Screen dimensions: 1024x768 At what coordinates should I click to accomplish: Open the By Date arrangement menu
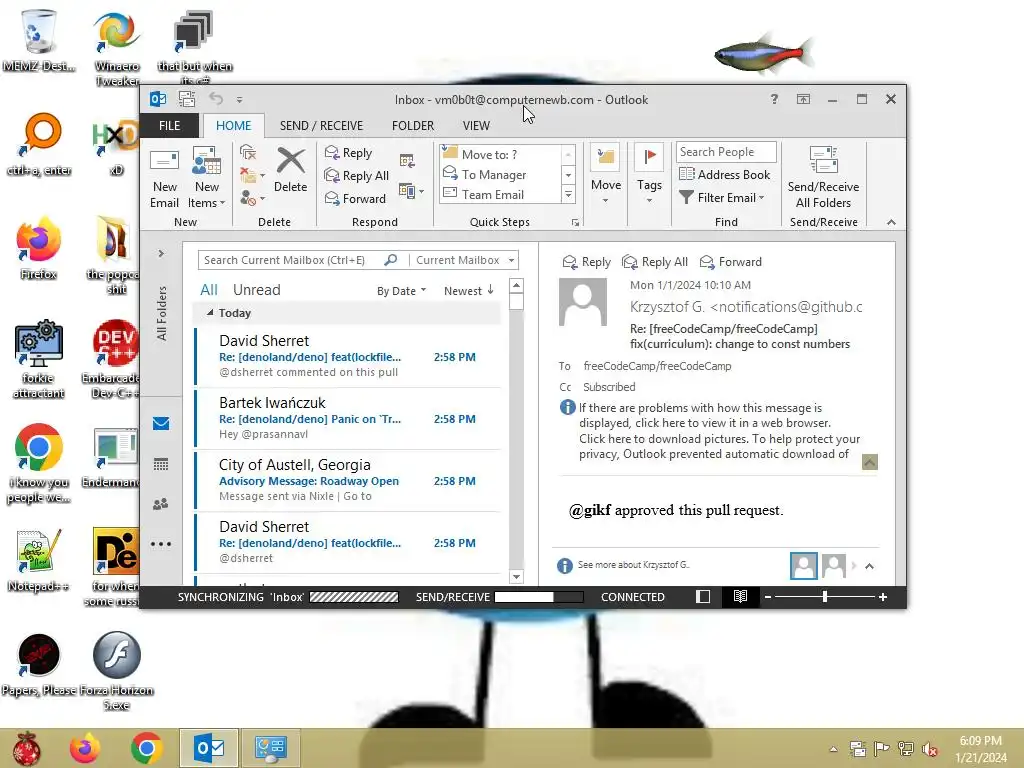click(401, 291)
